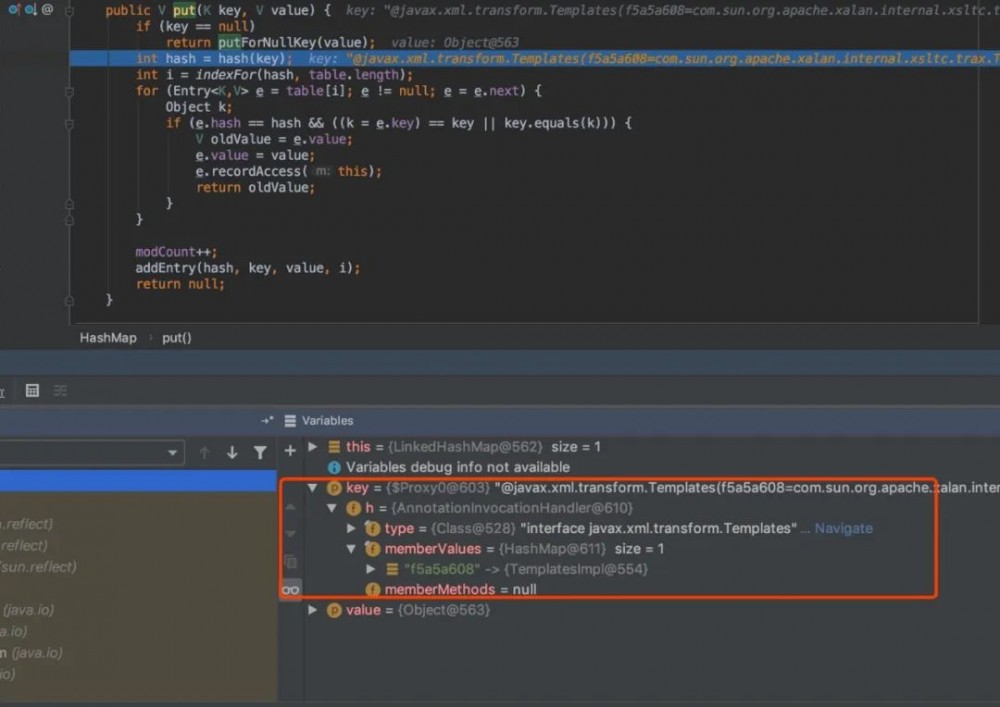Screen dimensions: 1000x707
Task: Click the Variables panel layout settings icon
Action: pos(59,390)
